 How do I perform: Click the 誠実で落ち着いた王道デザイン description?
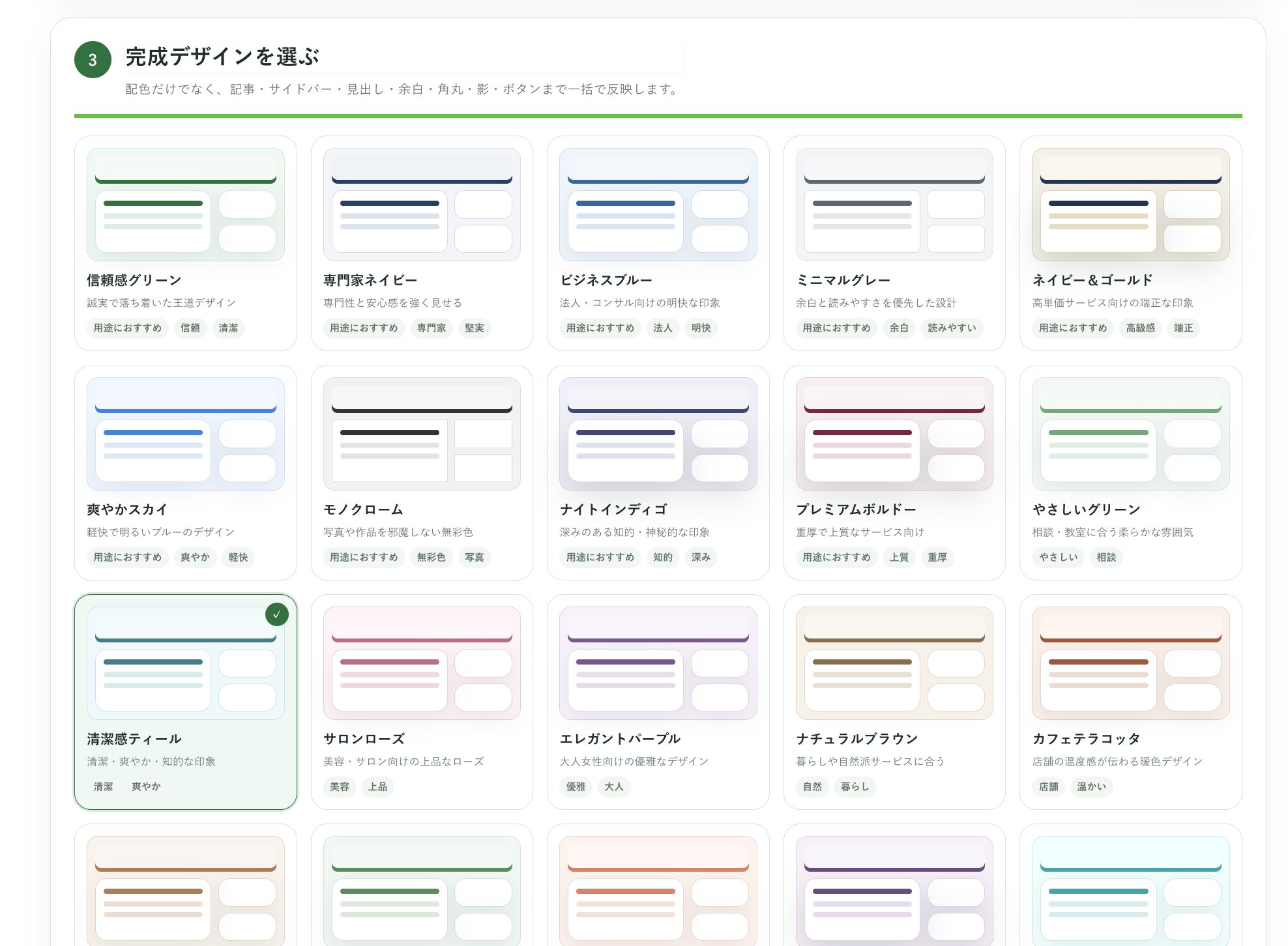click(162, 303)
